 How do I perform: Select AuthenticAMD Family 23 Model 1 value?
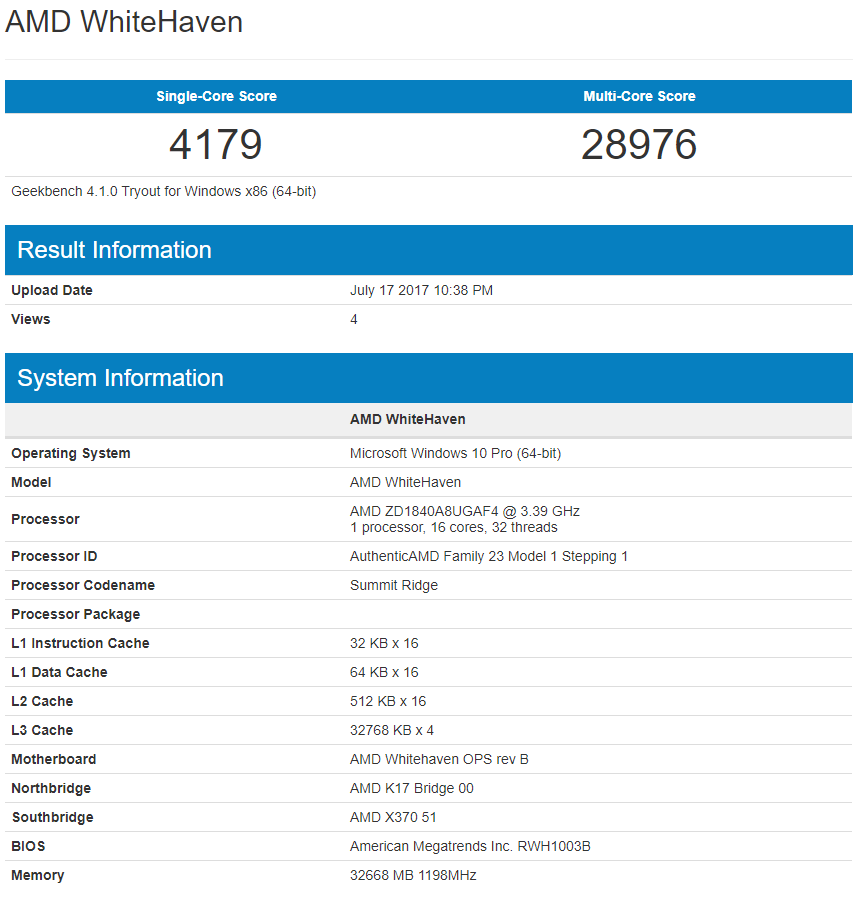[x=489, y=556]
